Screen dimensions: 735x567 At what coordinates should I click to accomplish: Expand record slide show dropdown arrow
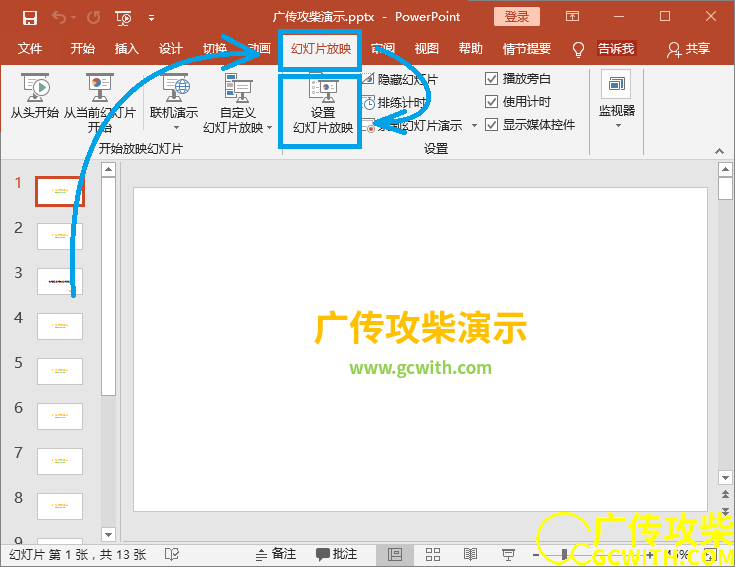(474, 125)
